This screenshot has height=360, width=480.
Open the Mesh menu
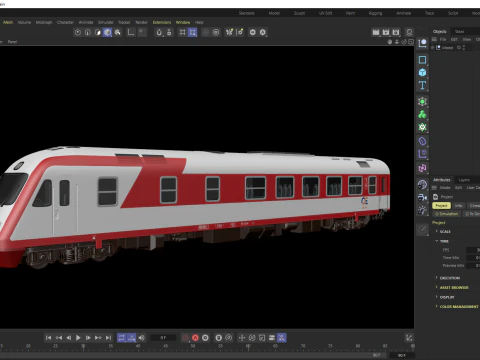pos(8,22)
